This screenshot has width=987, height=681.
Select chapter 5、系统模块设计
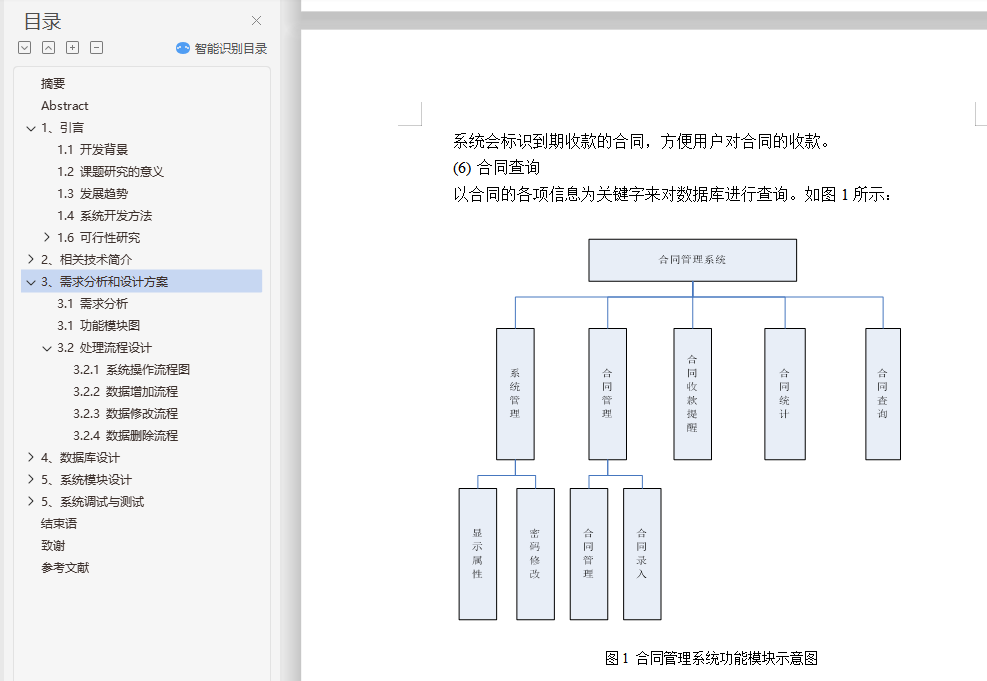tap(87, 480)
